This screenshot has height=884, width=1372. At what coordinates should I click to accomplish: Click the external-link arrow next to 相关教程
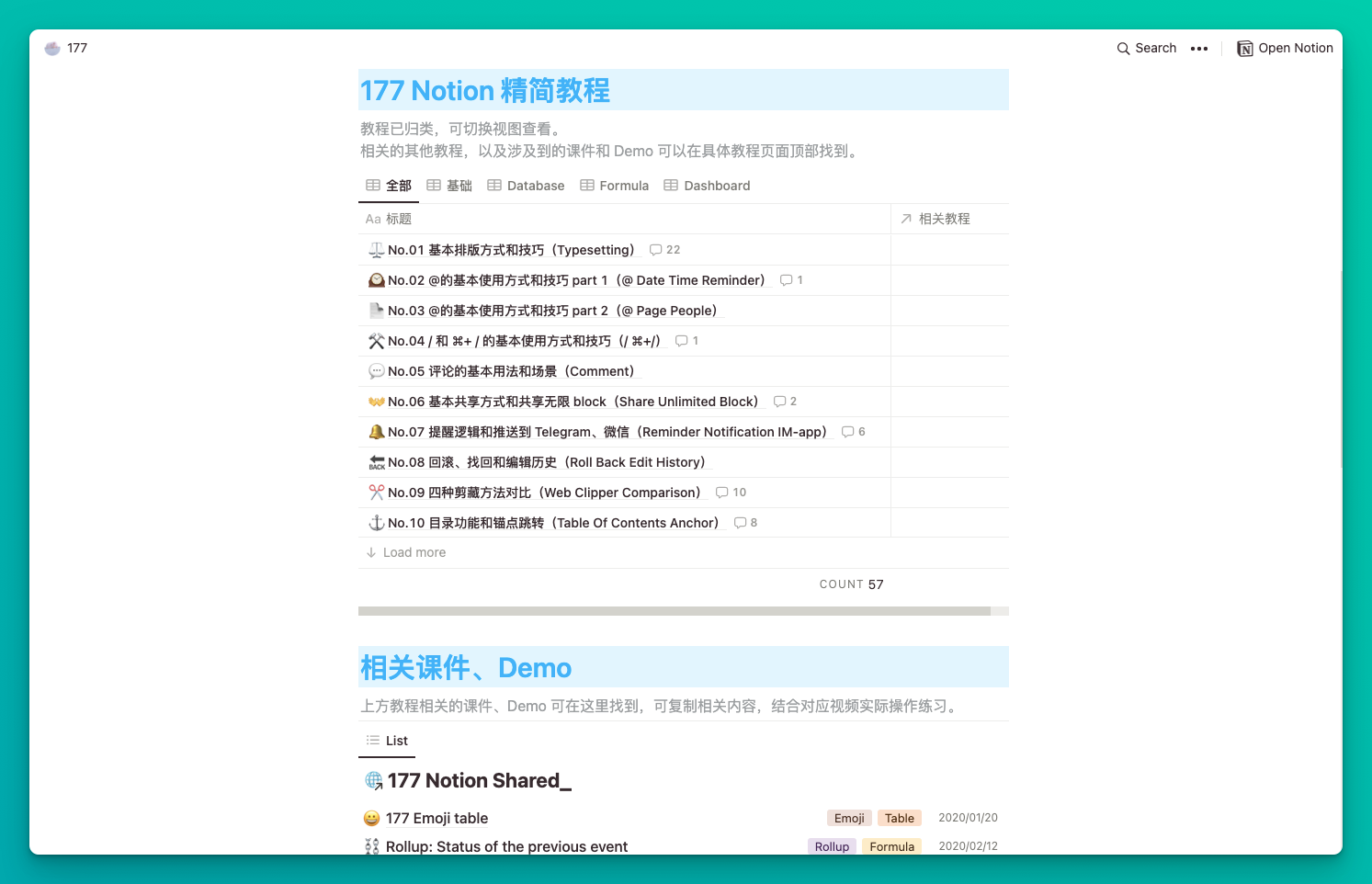coord(906,219)
